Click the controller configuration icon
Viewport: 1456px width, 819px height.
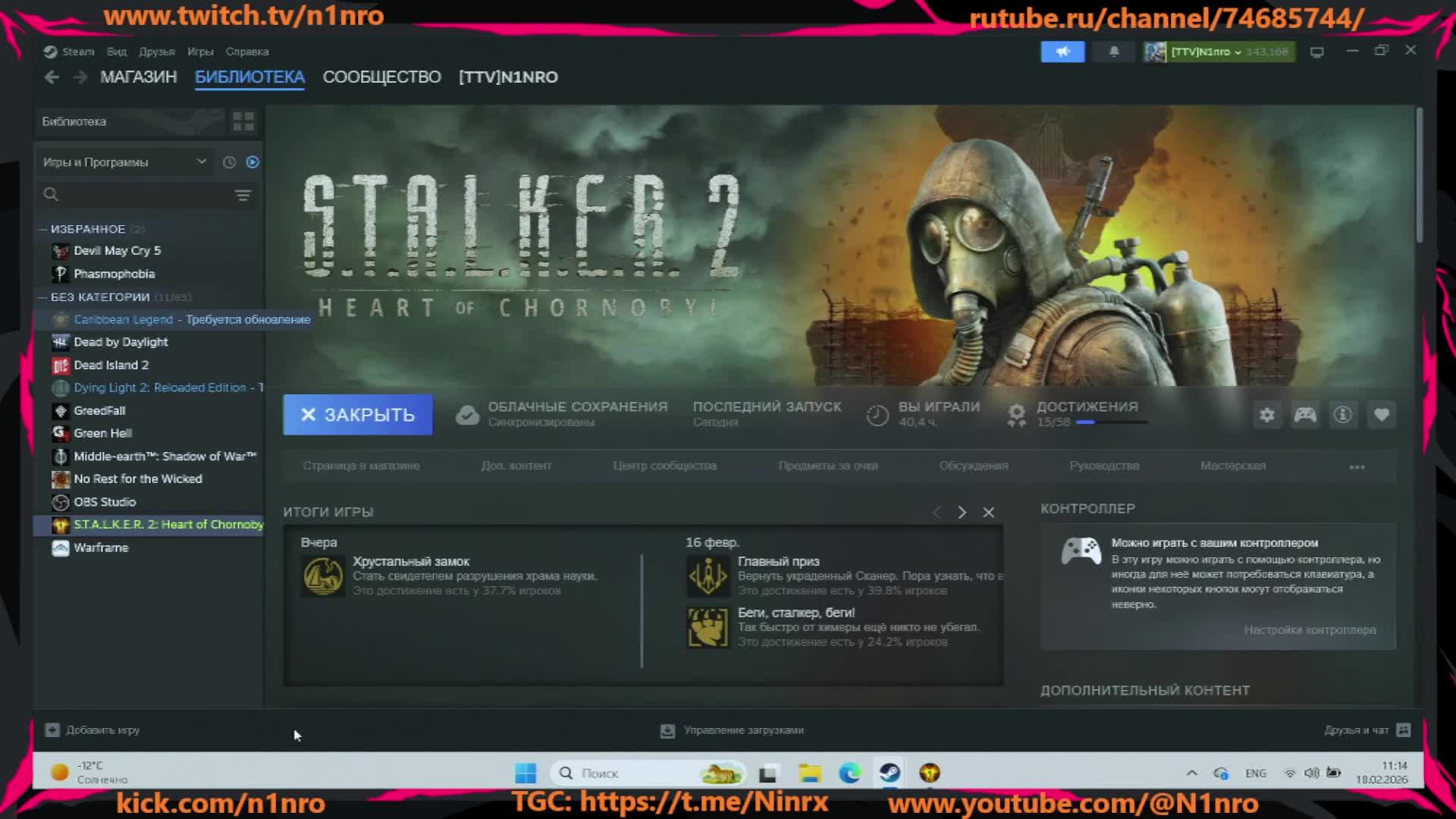click(1305, 415)
